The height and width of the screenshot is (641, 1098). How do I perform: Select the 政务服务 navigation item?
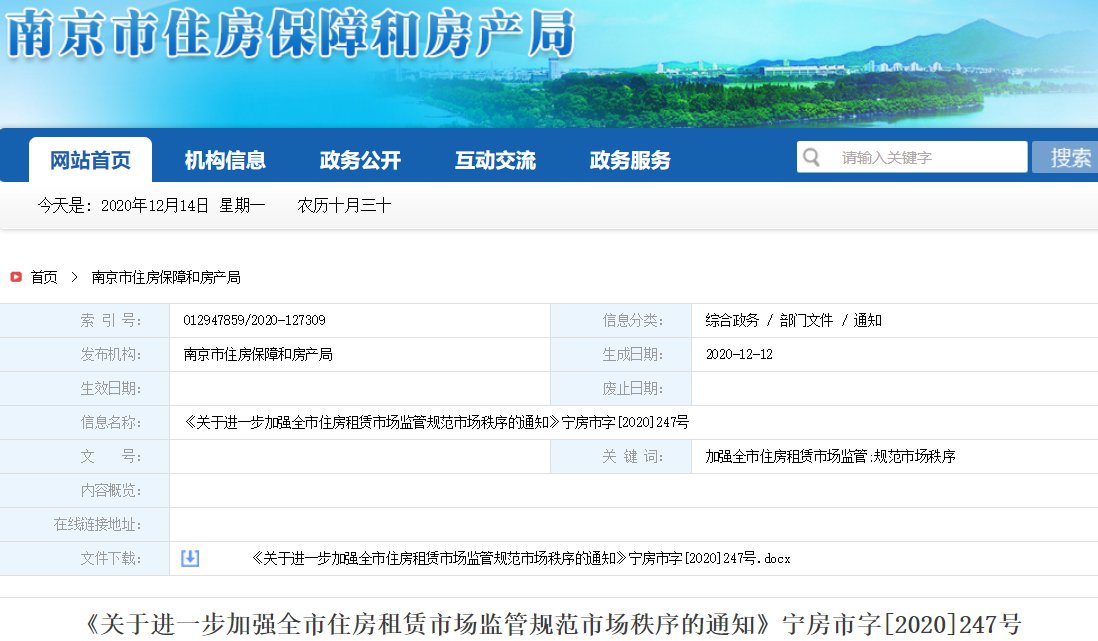point(630,160)
